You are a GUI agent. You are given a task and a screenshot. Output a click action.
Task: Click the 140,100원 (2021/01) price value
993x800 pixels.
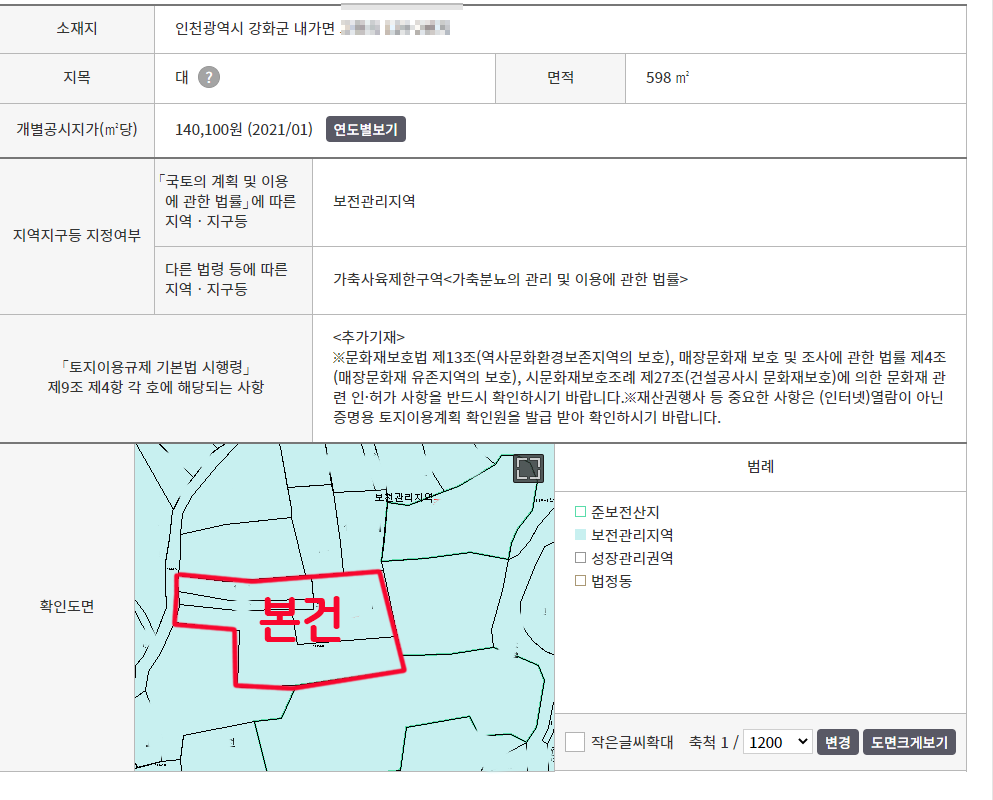pyautogui.click(x=244, y=130)
